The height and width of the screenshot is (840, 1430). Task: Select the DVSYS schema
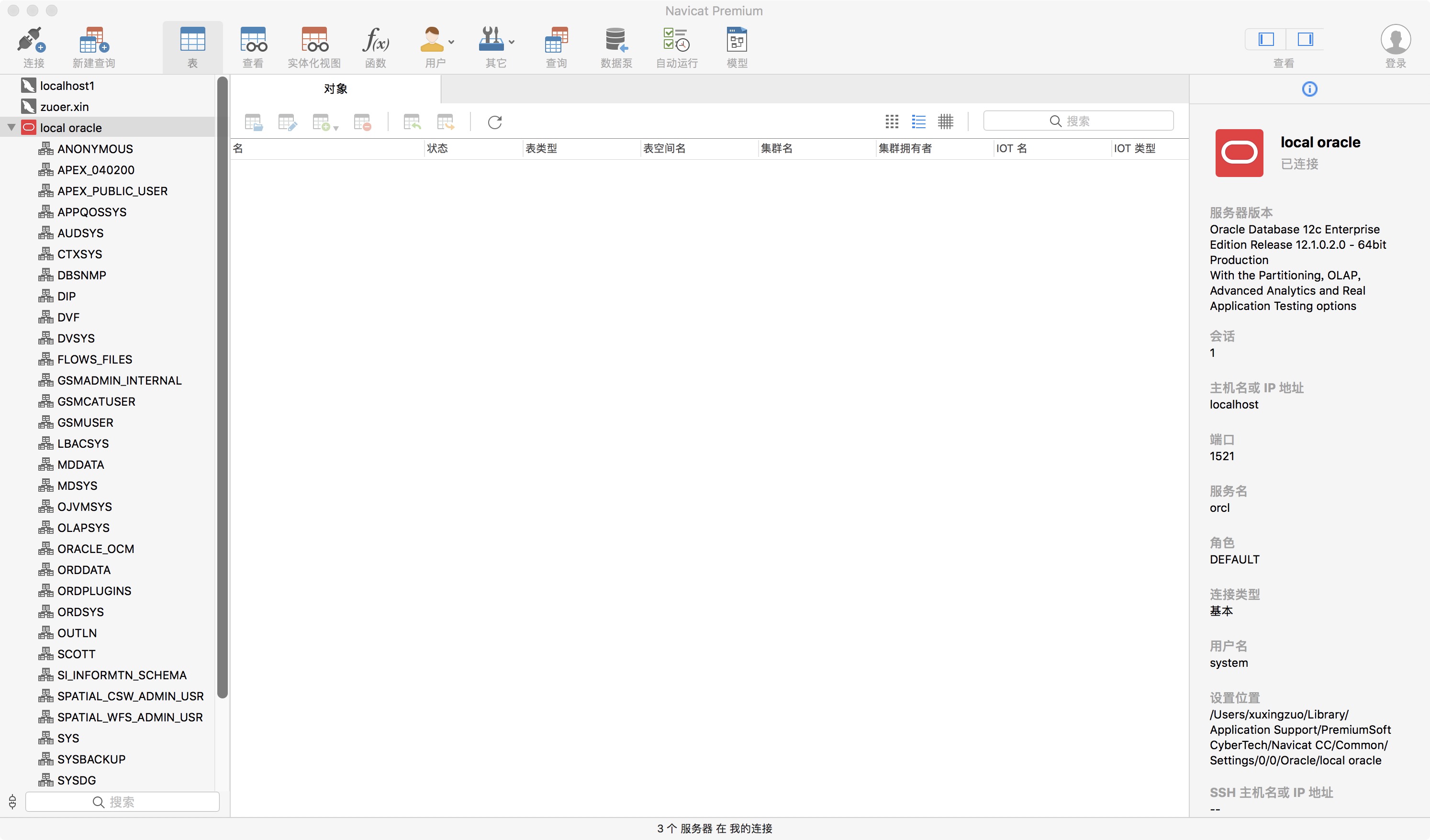click(76, 338)
